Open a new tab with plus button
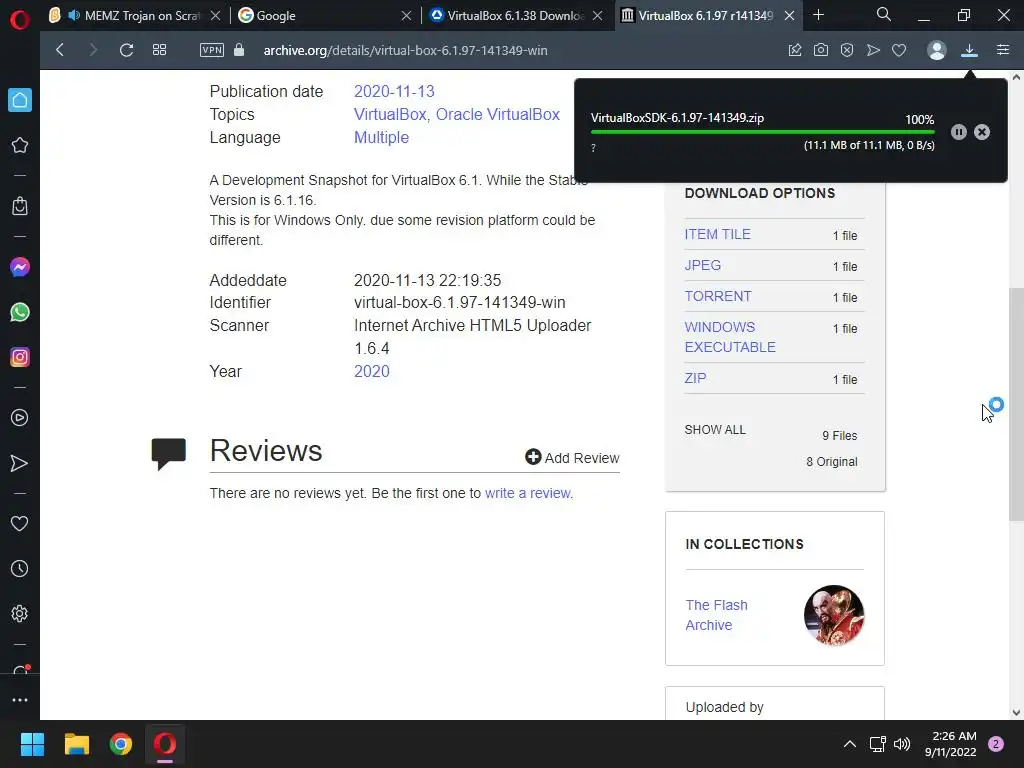Viewport: 1024px width, 768px height. pyautogui.click(x=818, y=14)
